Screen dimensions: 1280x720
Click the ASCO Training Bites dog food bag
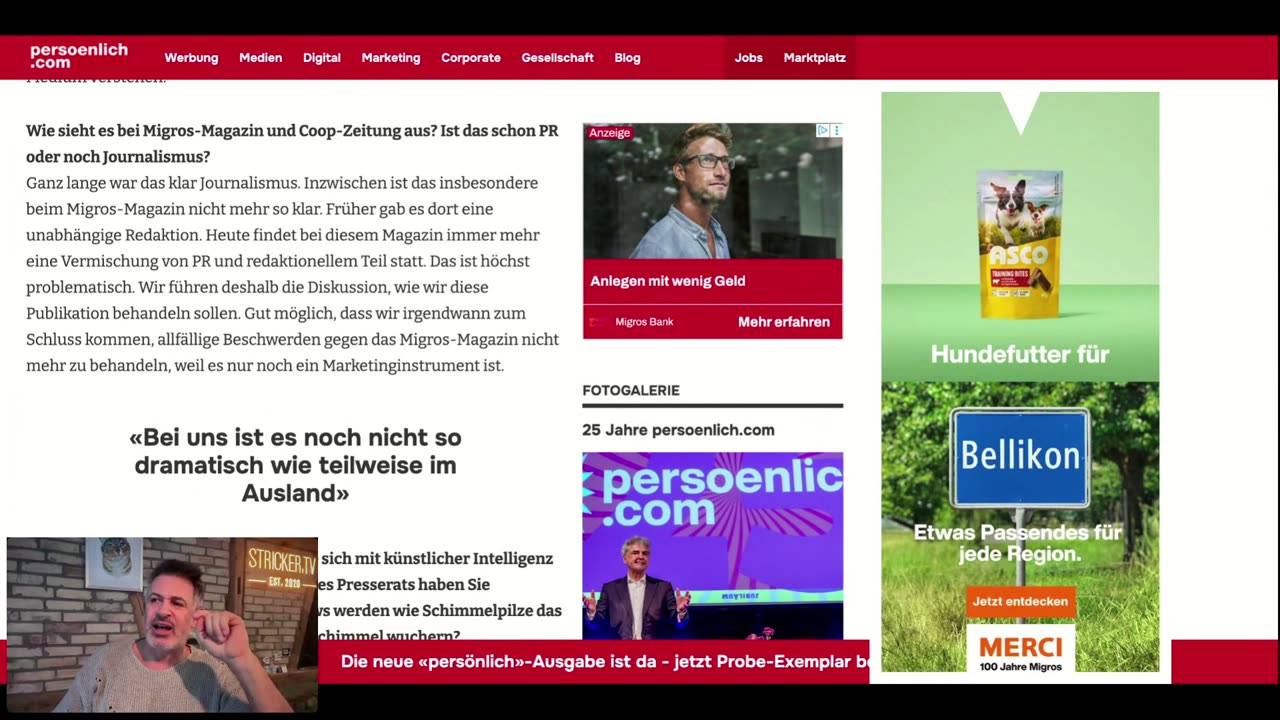[x=1020, y=244]
